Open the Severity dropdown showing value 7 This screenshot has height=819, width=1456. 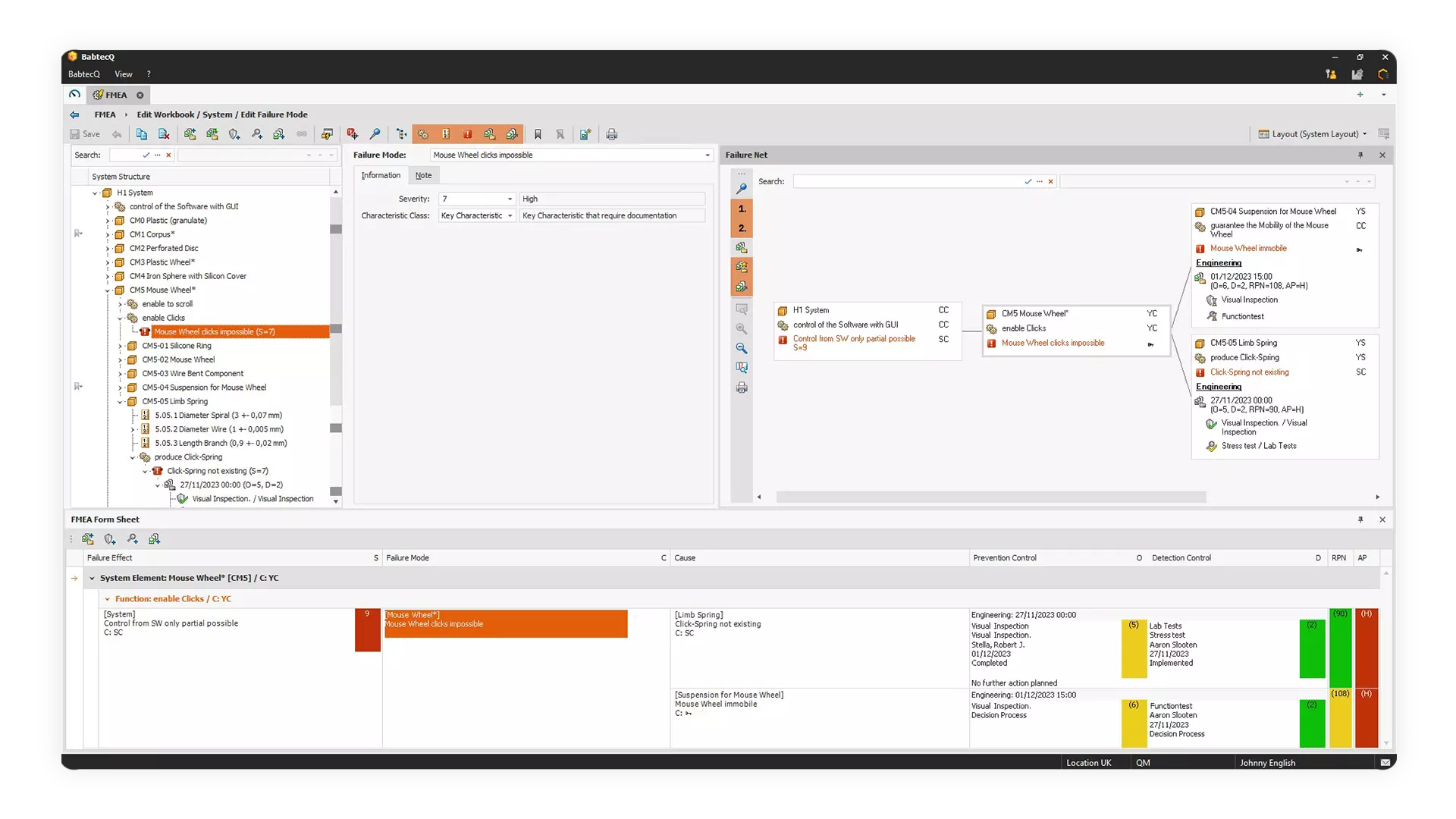click(510, 199)
